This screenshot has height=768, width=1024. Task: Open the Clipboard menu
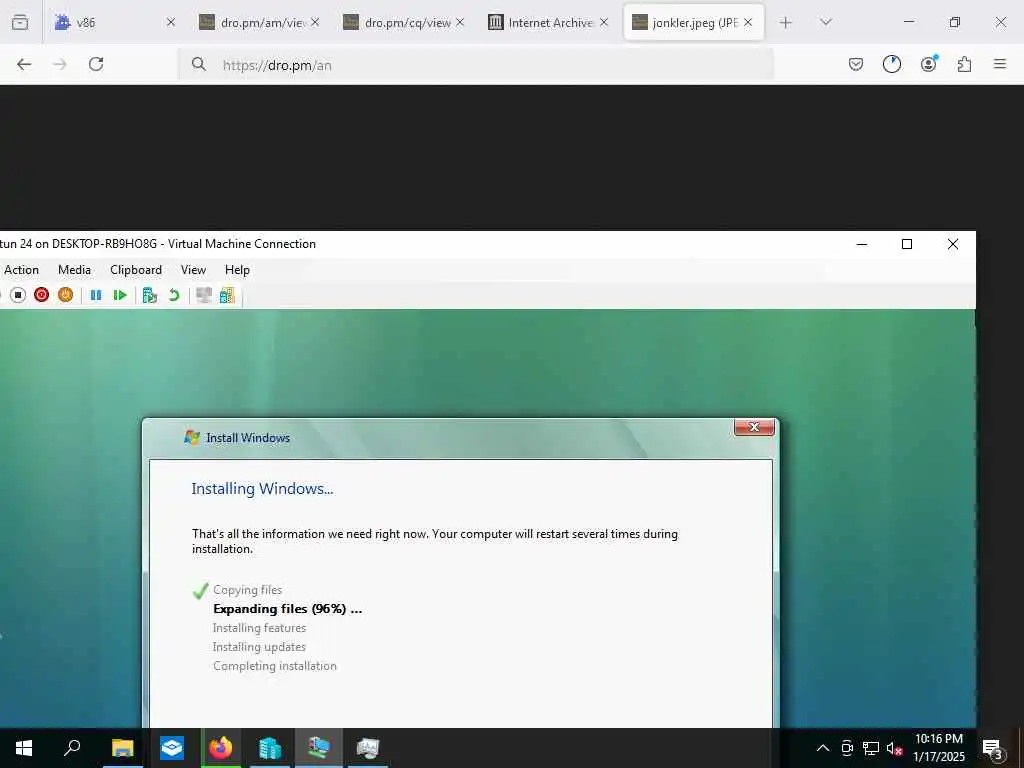pos(136,270)
